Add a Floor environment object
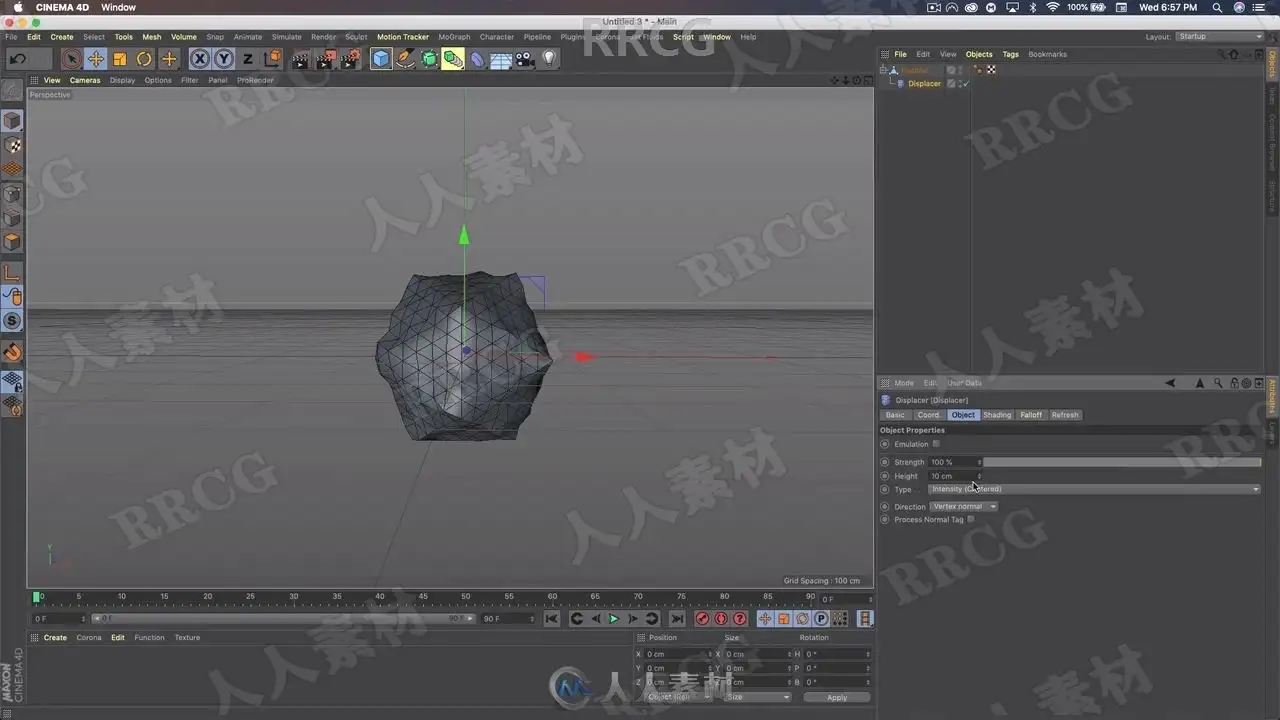Viewport: 1280px width, 720px height. [501, 59]
